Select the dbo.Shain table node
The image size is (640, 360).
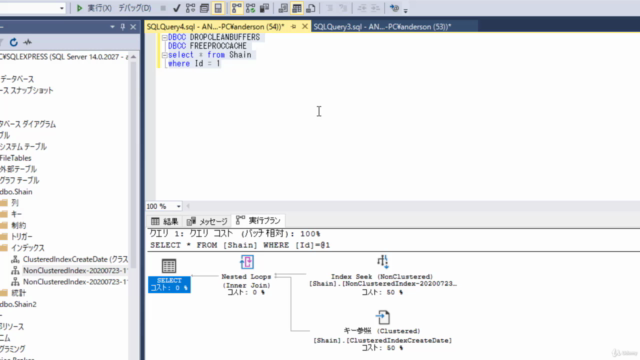click(16, 192)
